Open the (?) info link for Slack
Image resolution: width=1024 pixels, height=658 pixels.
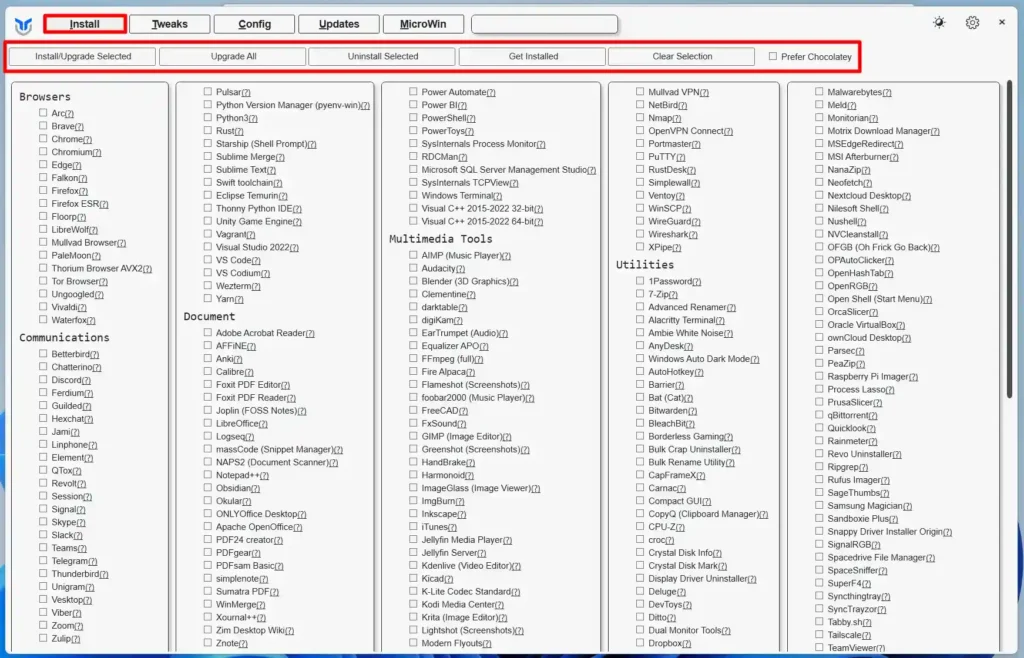pos(78,535)
